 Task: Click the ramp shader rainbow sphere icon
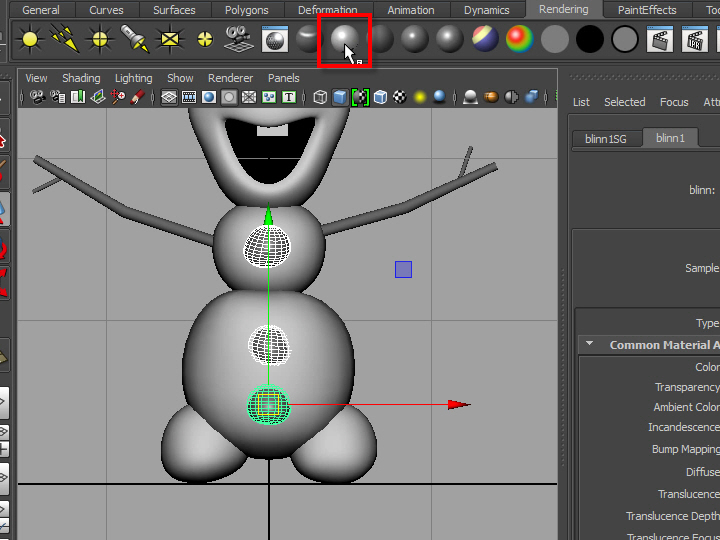tap(519, 40)
